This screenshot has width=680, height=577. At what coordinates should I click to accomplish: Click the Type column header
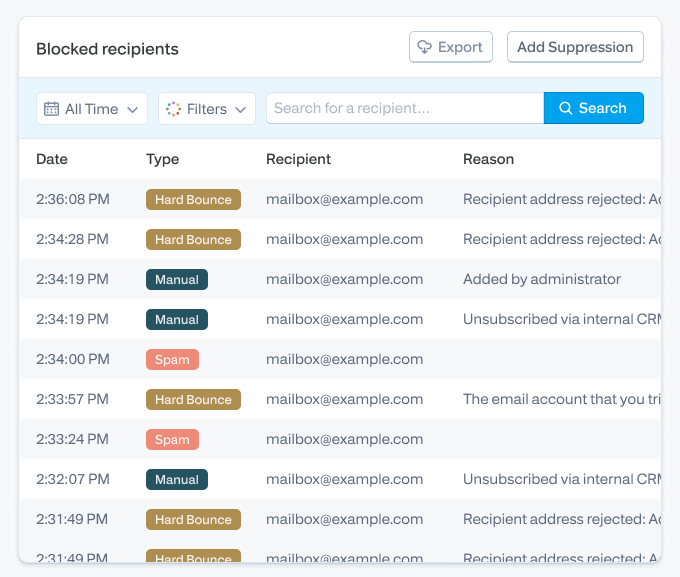coord(162,159)
